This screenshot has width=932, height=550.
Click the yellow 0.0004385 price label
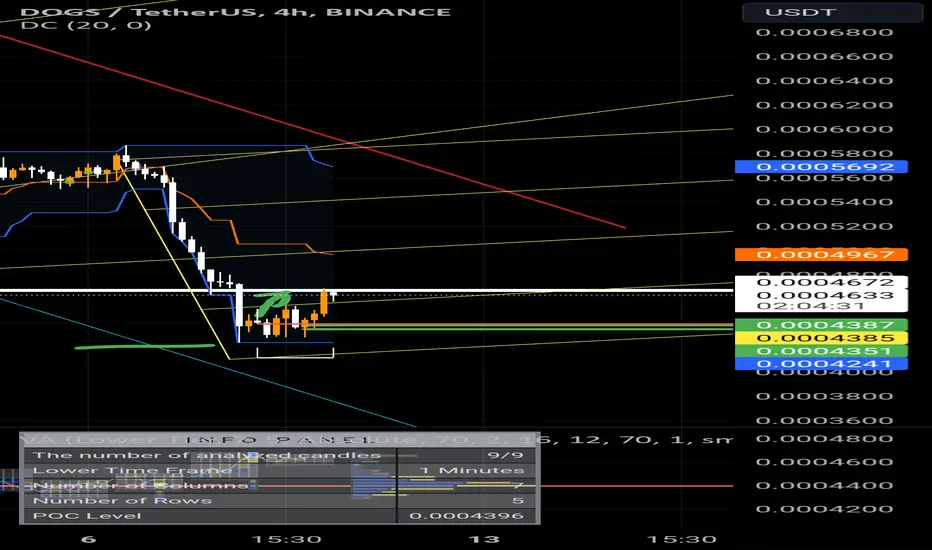coord(821,338)
